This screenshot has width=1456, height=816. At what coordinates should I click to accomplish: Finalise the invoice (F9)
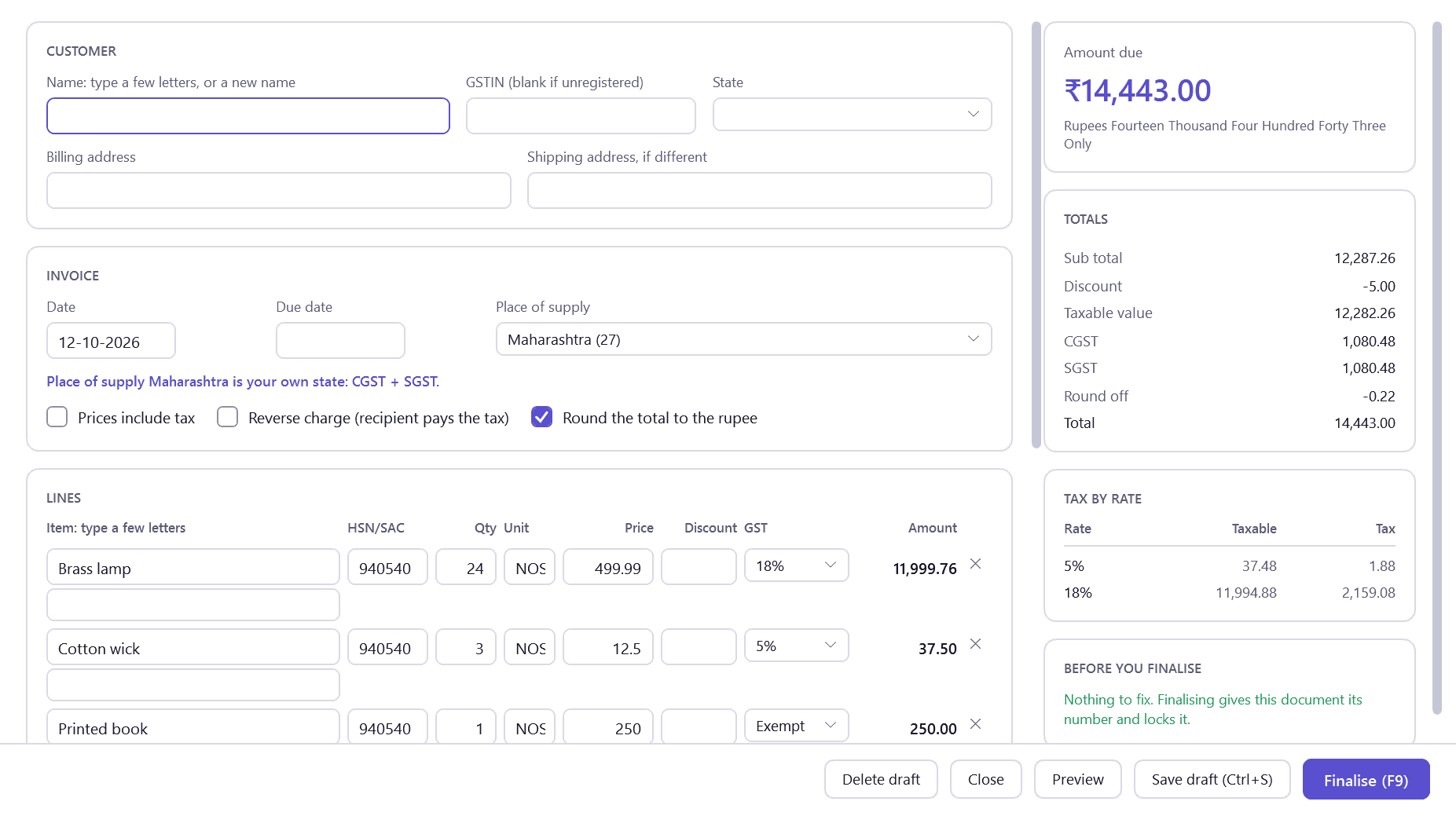(1366, 779)
